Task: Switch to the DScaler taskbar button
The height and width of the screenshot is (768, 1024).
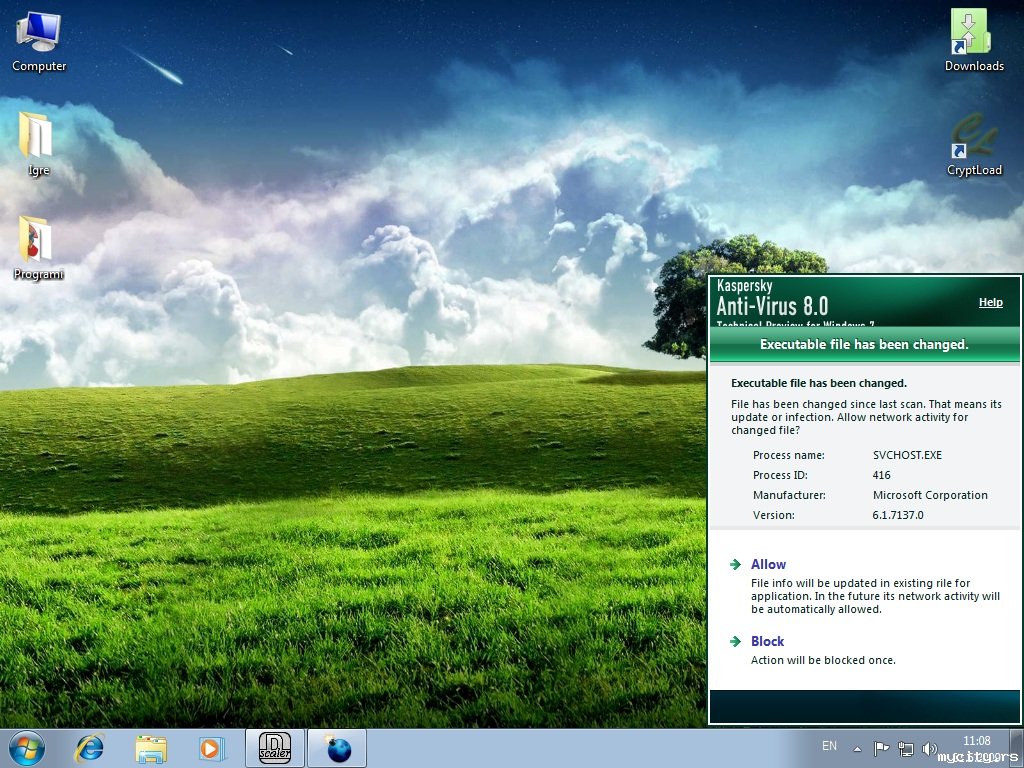Action: pos(274,747)
